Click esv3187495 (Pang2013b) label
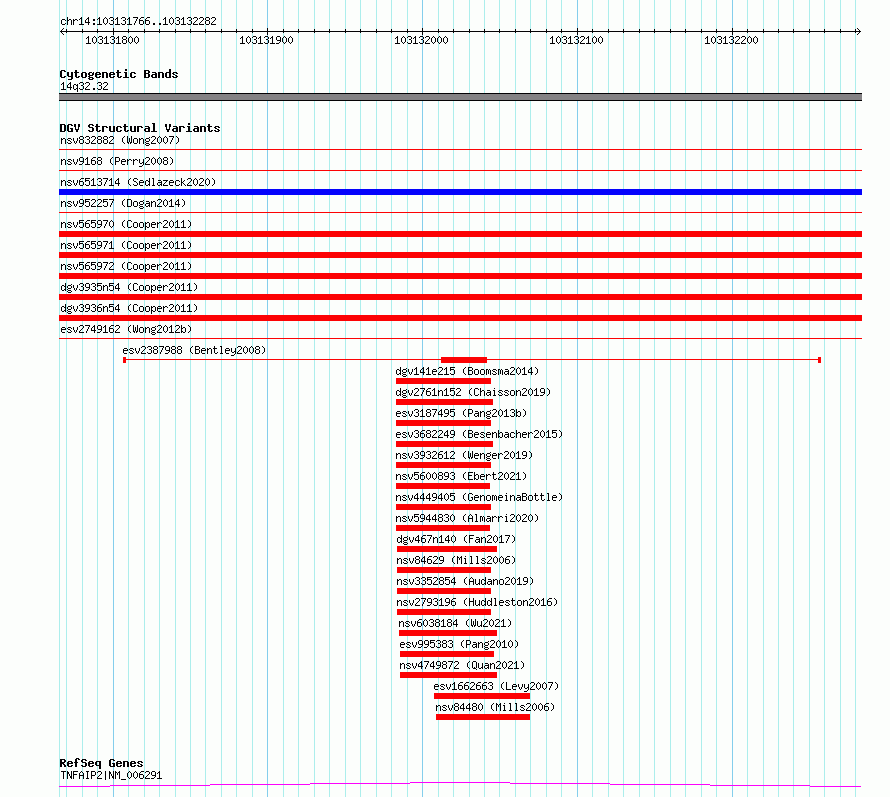890x797 pixels. 461,413
